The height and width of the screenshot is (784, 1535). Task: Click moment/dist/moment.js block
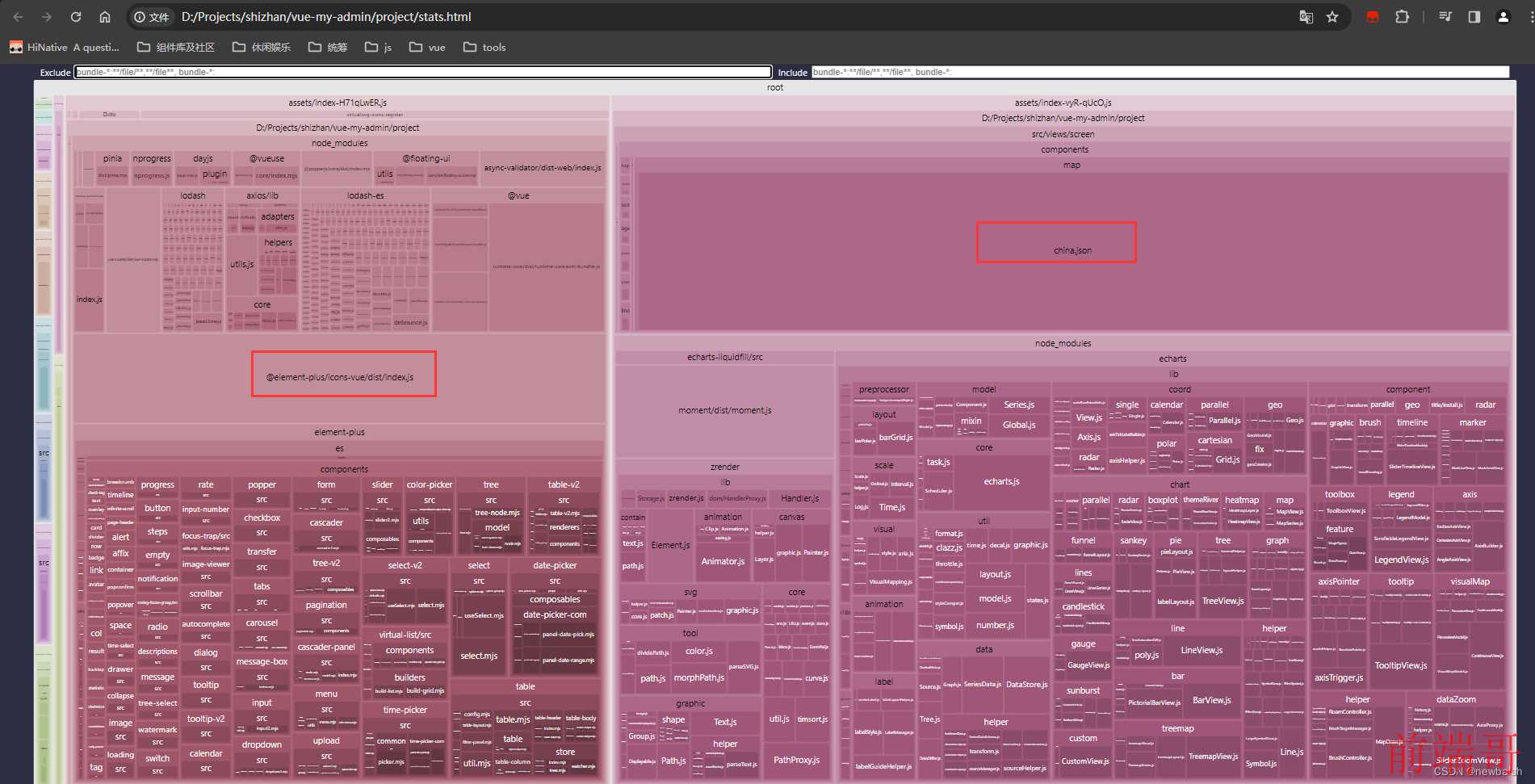(x=725, y=410)
